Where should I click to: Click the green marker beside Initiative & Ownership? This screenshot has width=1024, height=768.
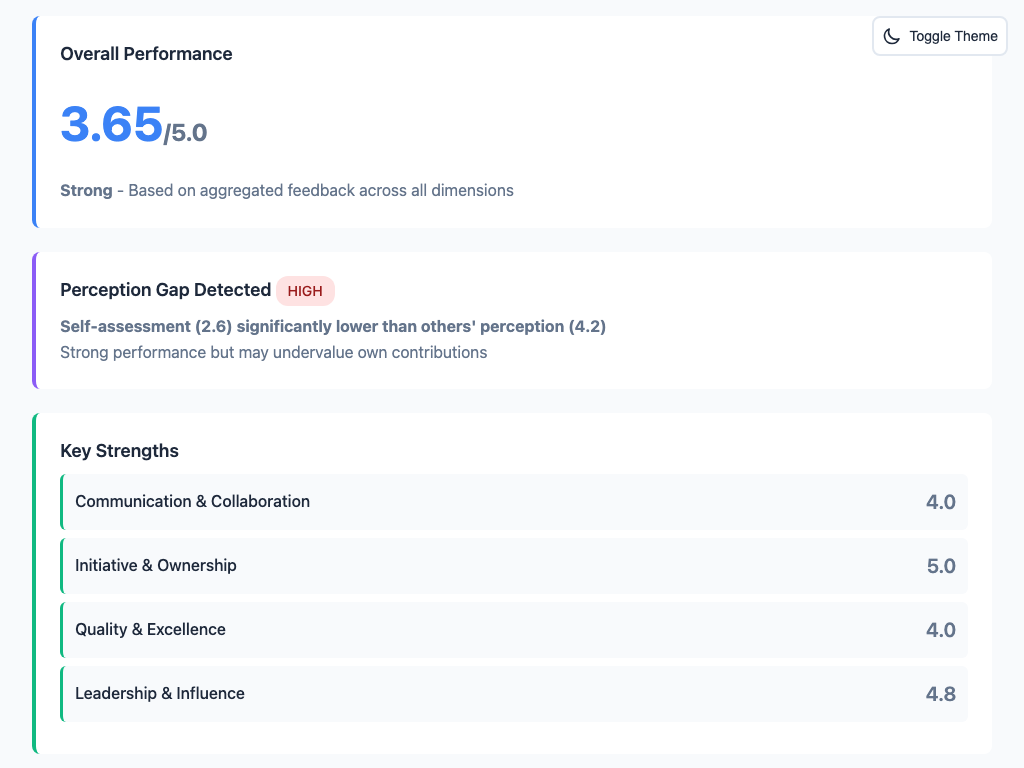point(63,566)
